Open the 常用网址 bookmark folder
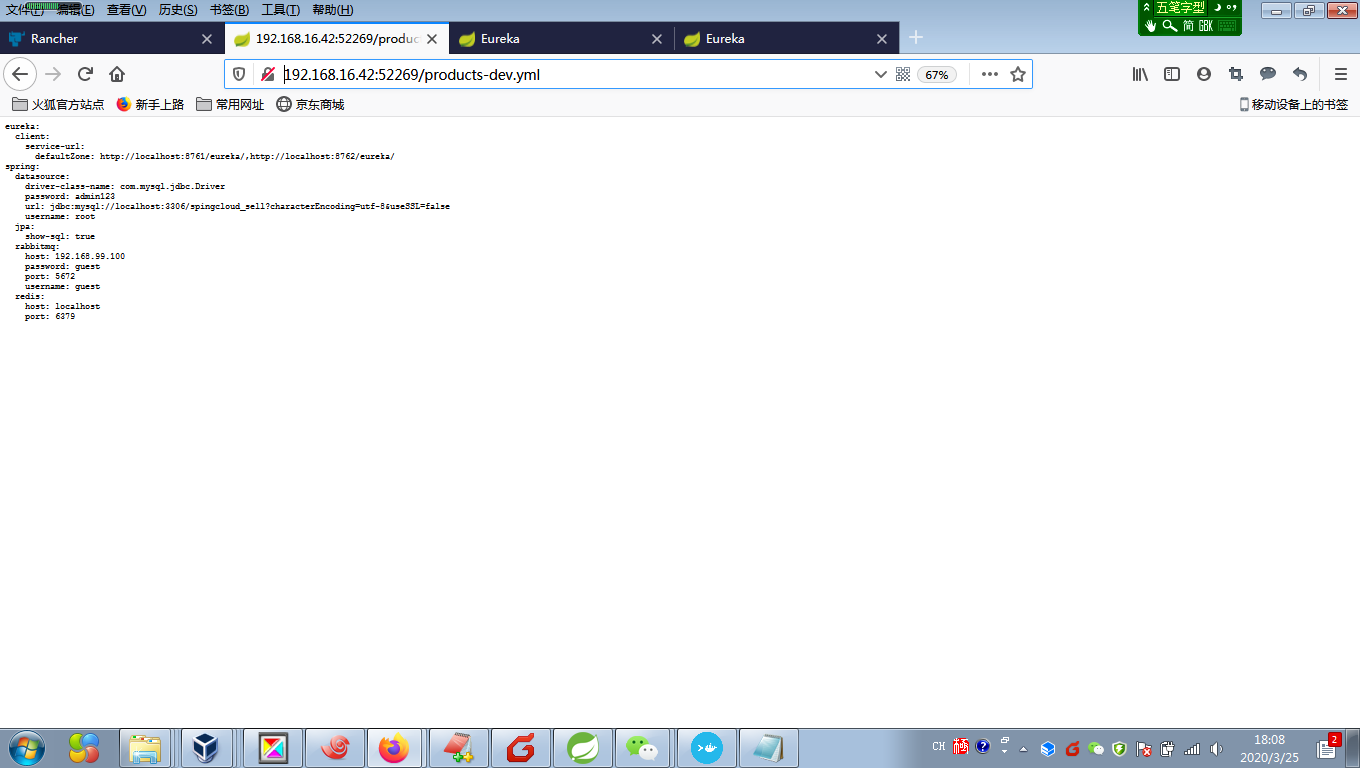1360x768 pixels. click(230, 104)
